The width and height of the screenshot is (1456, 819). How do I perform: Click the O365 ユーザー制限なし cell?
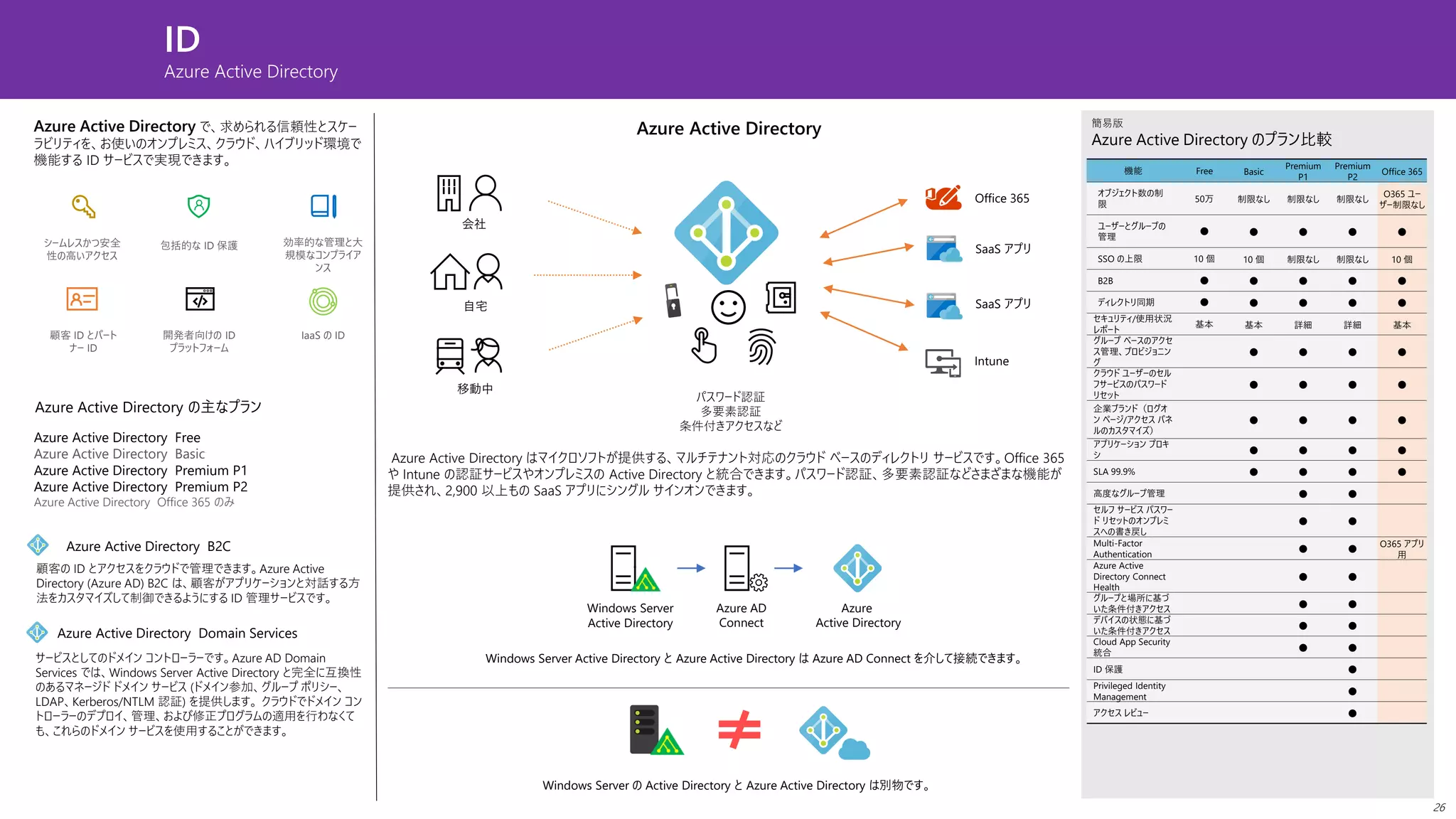click(1401, 199)
